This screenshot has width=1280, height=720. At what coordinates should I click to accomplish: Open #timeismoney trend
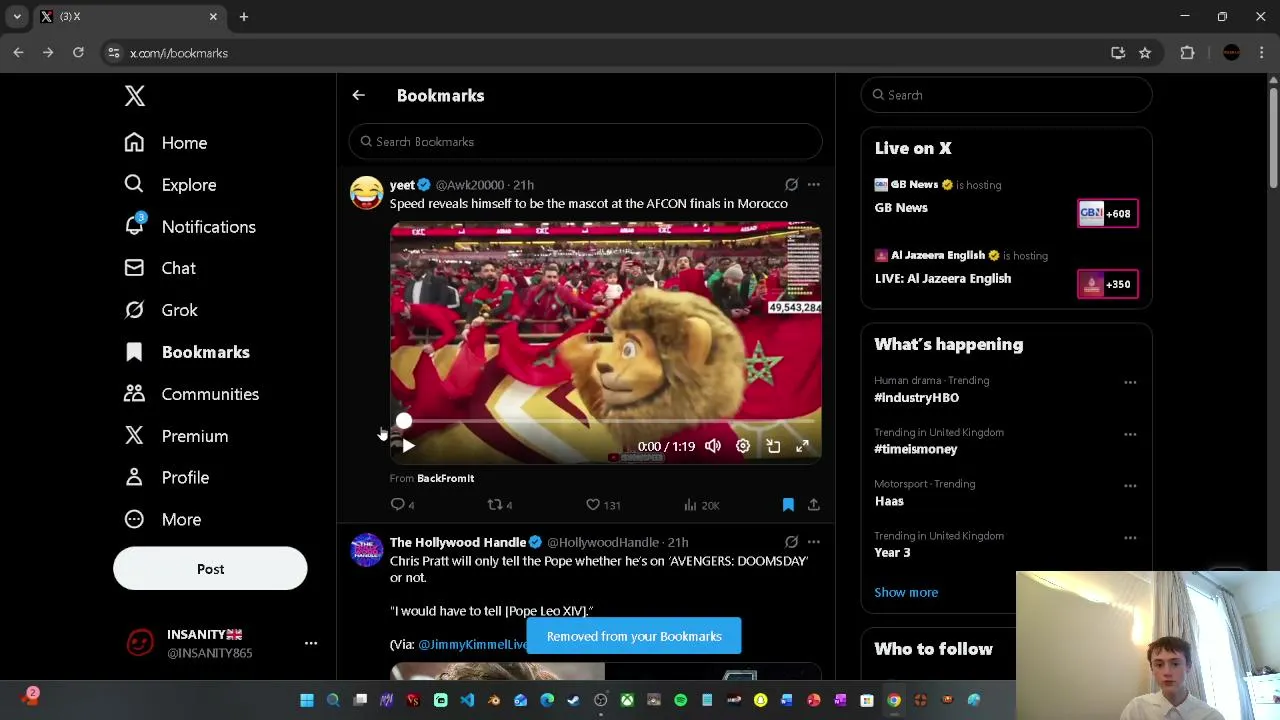[x=916, y=450]
